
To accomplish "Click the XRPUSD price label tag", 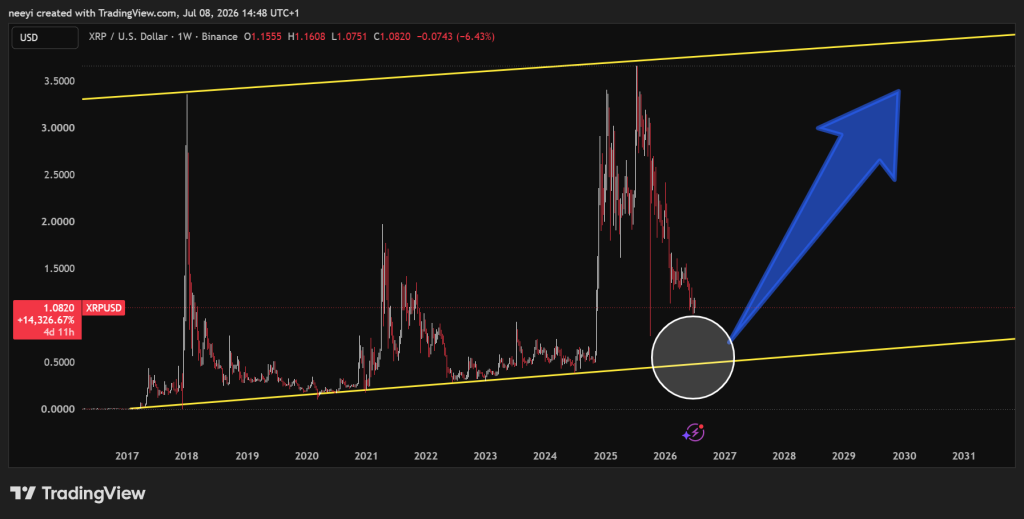I will click(x=104, y=308).
